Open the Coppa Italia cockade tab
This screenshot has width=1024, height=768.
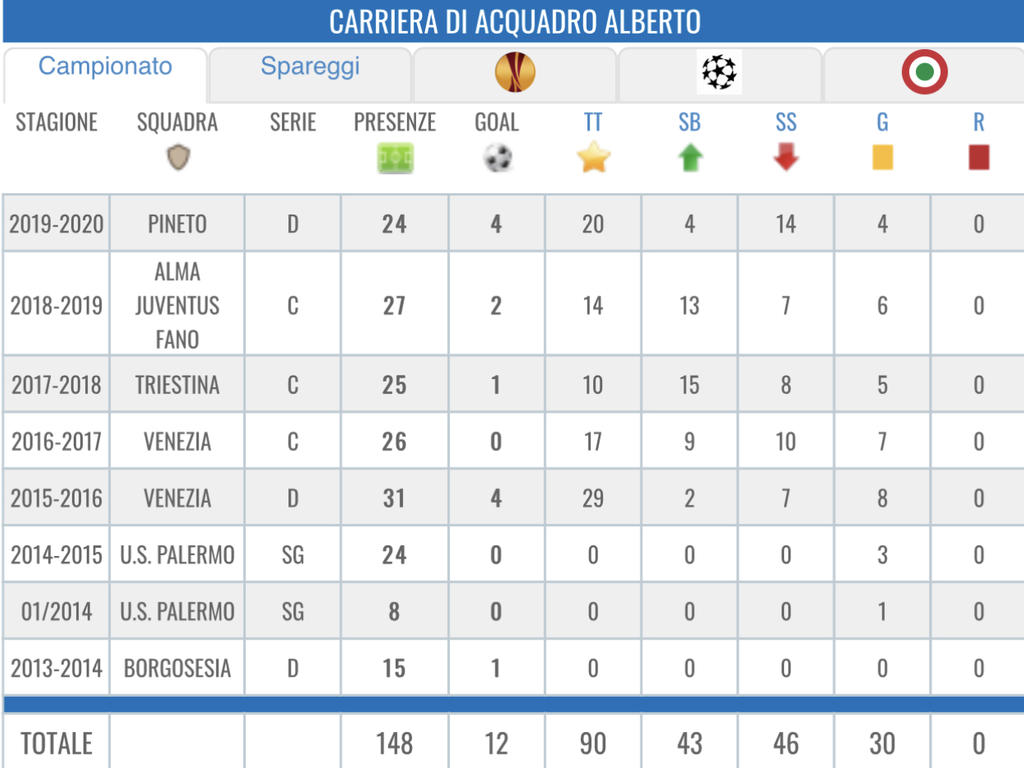924,72
